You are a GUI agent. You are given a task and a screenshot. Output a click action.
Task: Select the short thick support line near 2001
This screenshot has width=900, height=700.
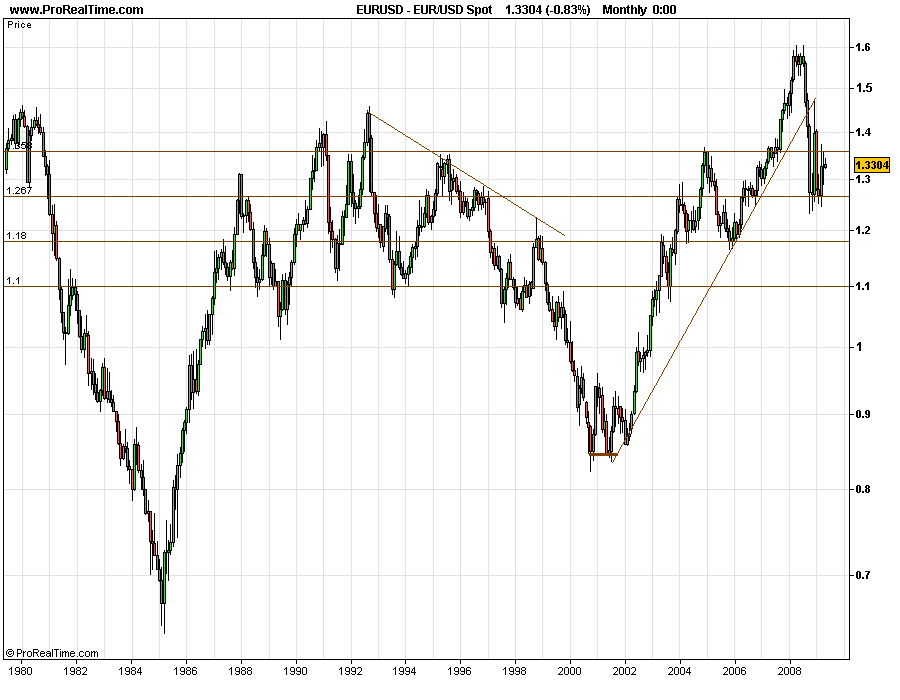pyautogui.click(x=603, y=454)
